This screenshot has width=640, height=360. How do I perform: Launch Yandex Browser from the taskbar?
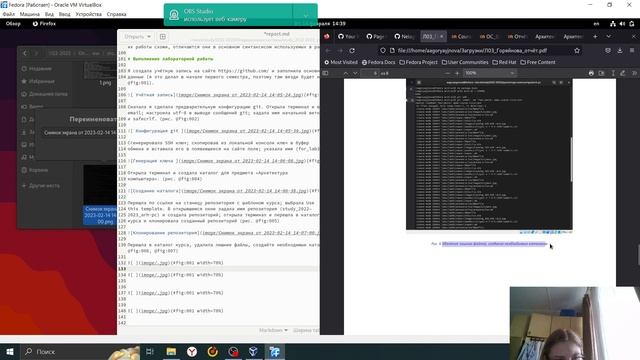192,352
